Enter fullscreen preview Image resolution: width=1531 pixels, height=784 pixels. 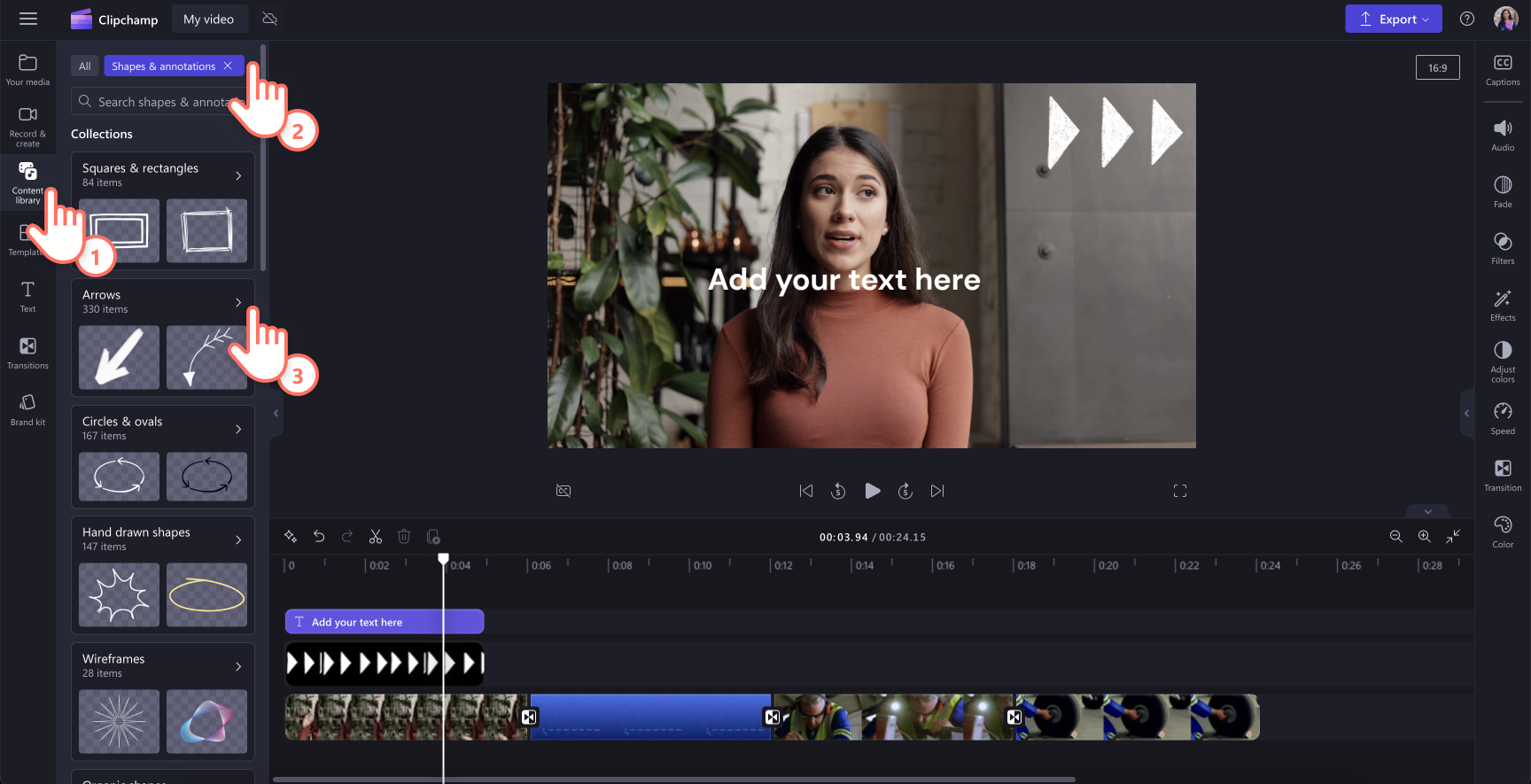click(1180, 491)
